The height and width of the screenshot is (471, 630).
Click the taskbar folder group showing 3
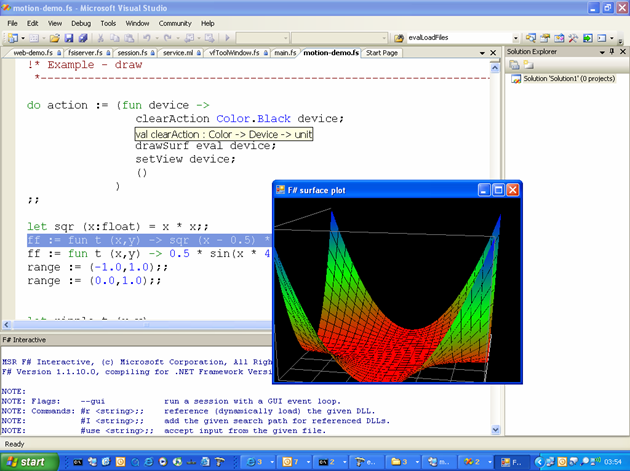click(403, 462)
